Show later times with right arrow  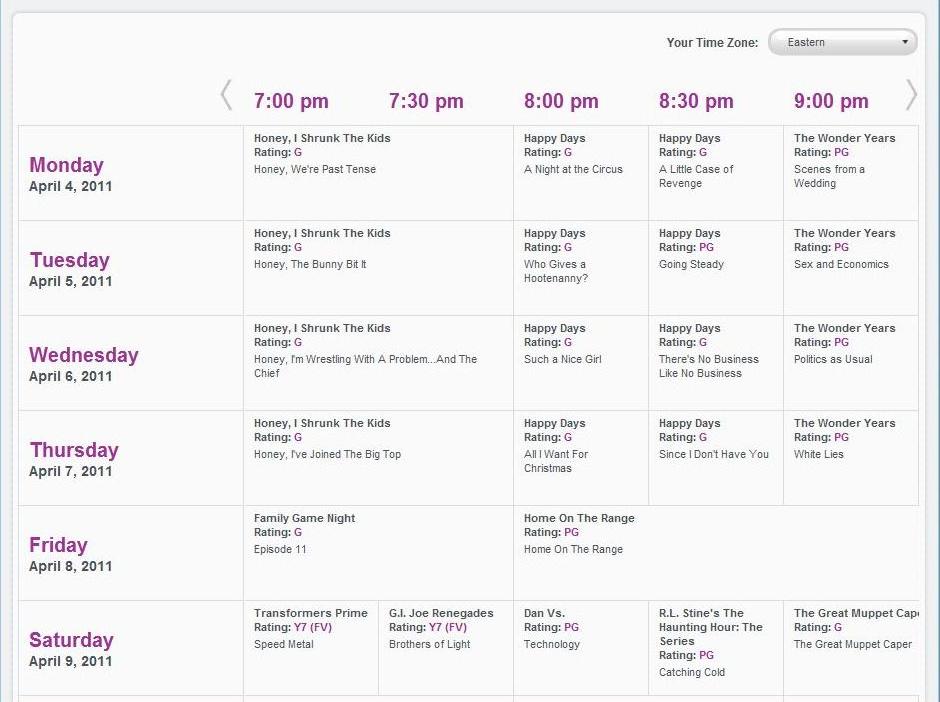911,95
